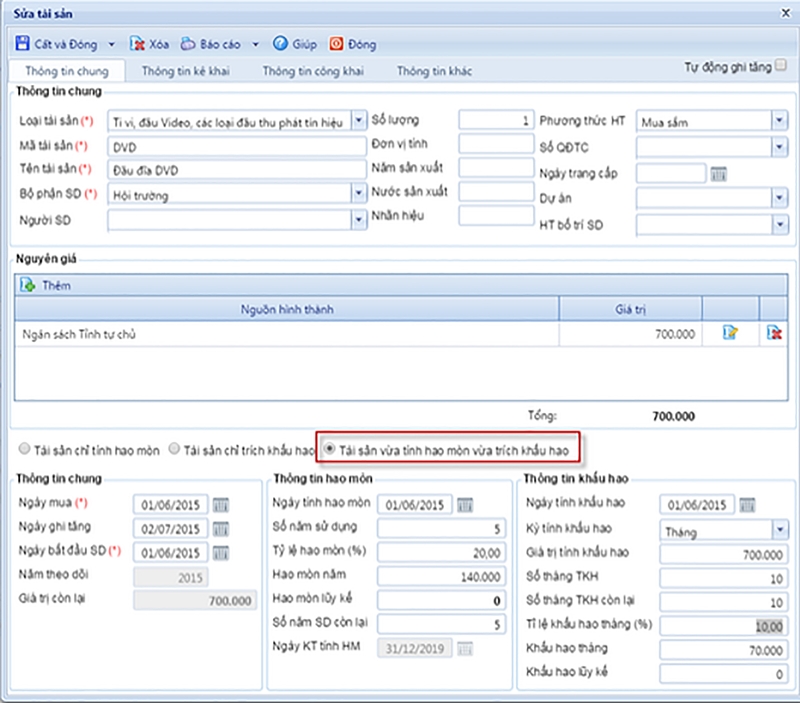Viewport: 800px width, 703px height.
Task: Click the Số tháng TKH field
Action: 723,578
